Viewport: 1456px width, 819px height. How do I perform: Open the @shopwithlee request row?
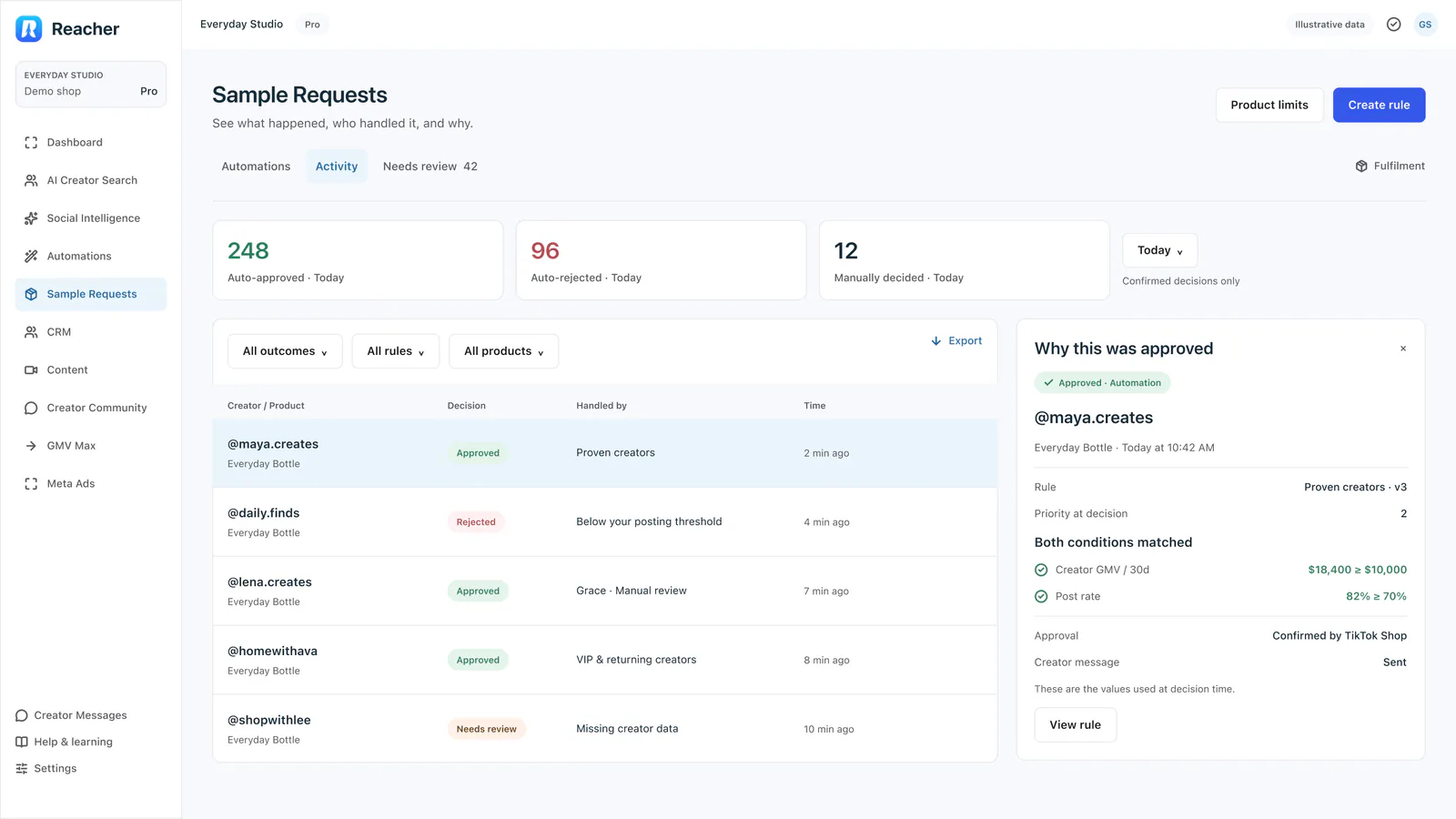[605, 729]
